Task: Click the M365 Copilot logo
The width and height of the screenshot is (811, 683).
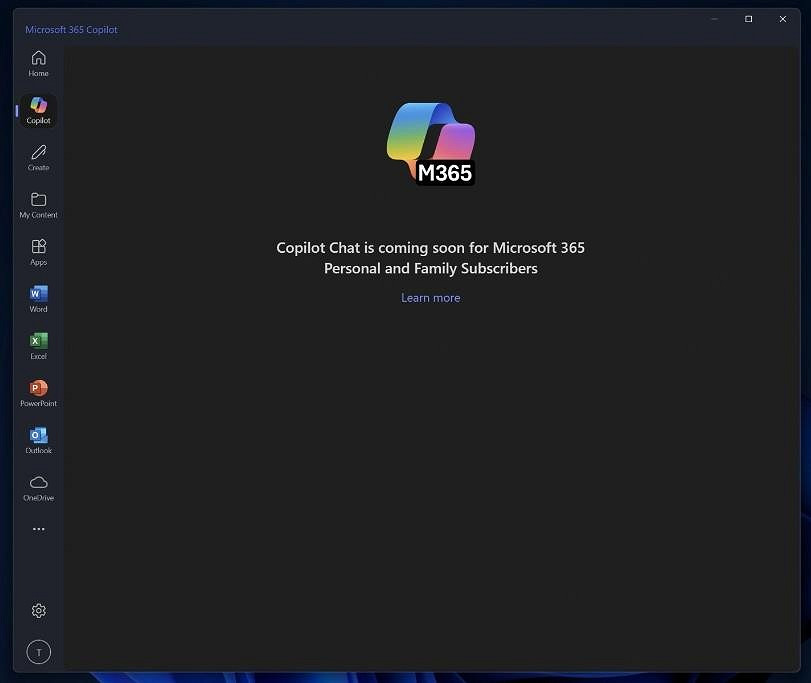Action: [x=430, y=143]
